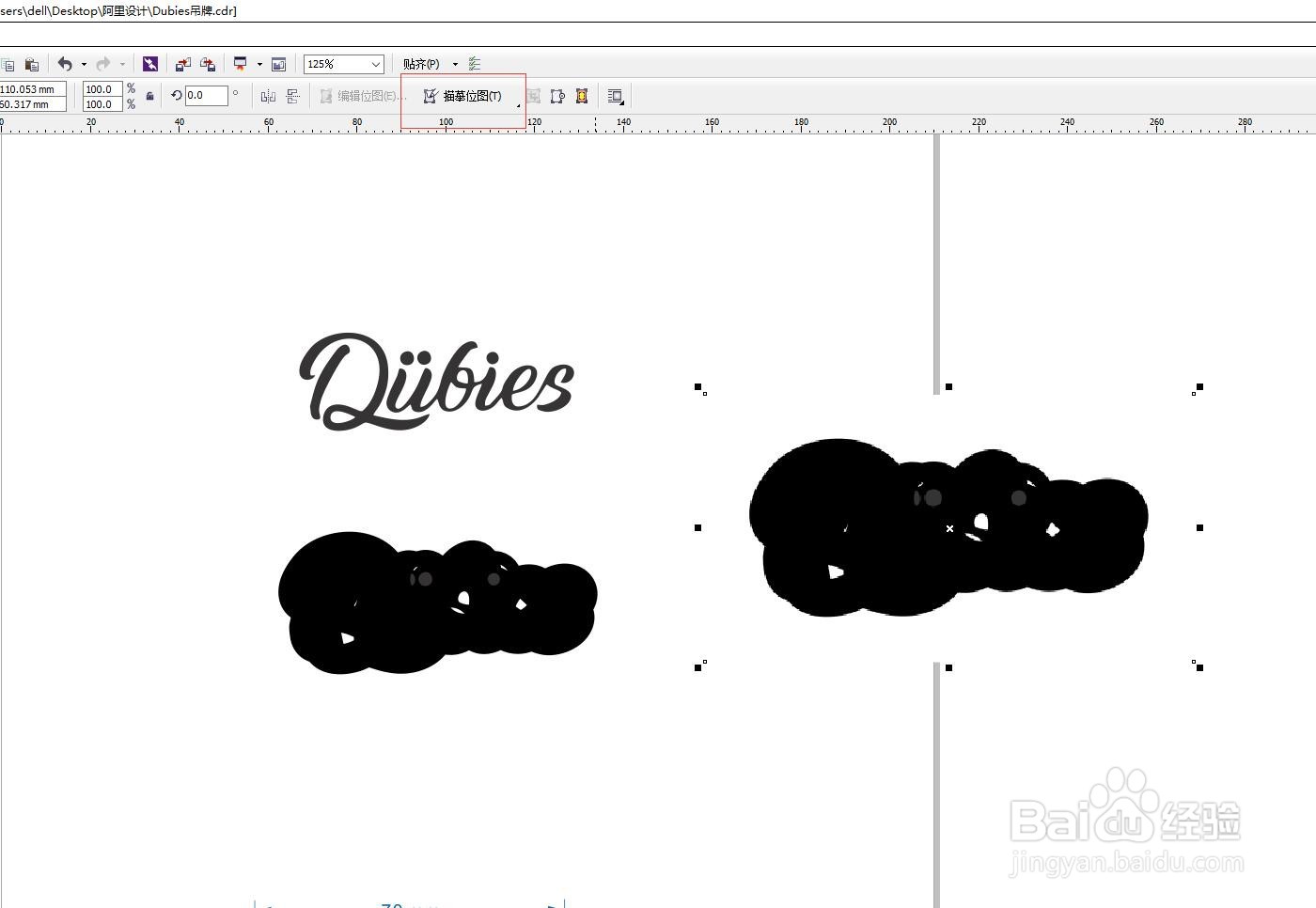Click the right-middle selection handle
Image resolution: width=1316 pixels, height=908 pixels.
pyautogui.click(x=1199, y=527)
